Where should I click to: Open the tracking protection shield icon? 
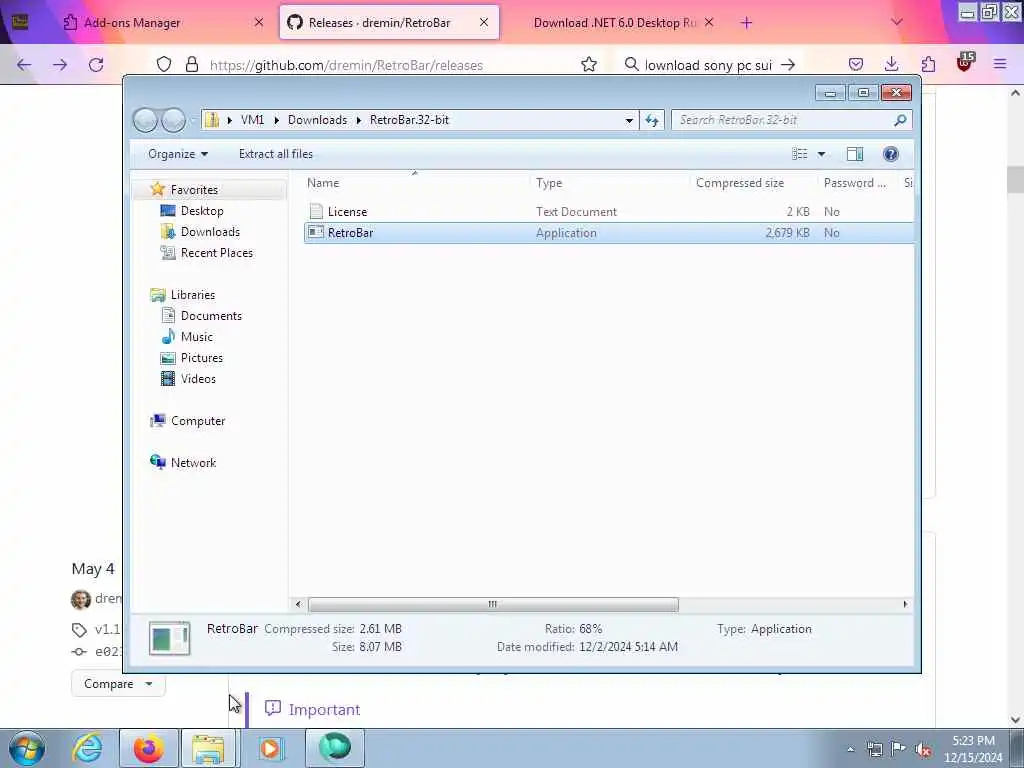tap(164, 64)
